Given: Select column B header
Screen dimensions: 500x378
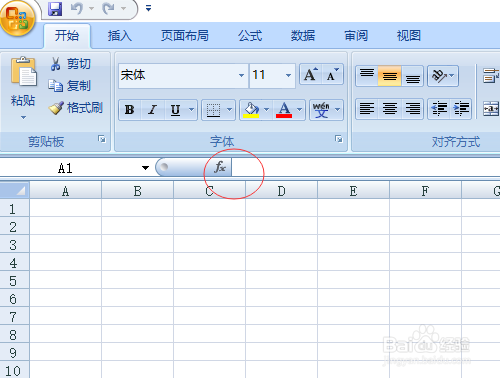Looking at the screenshot, I should coord(138,190).
